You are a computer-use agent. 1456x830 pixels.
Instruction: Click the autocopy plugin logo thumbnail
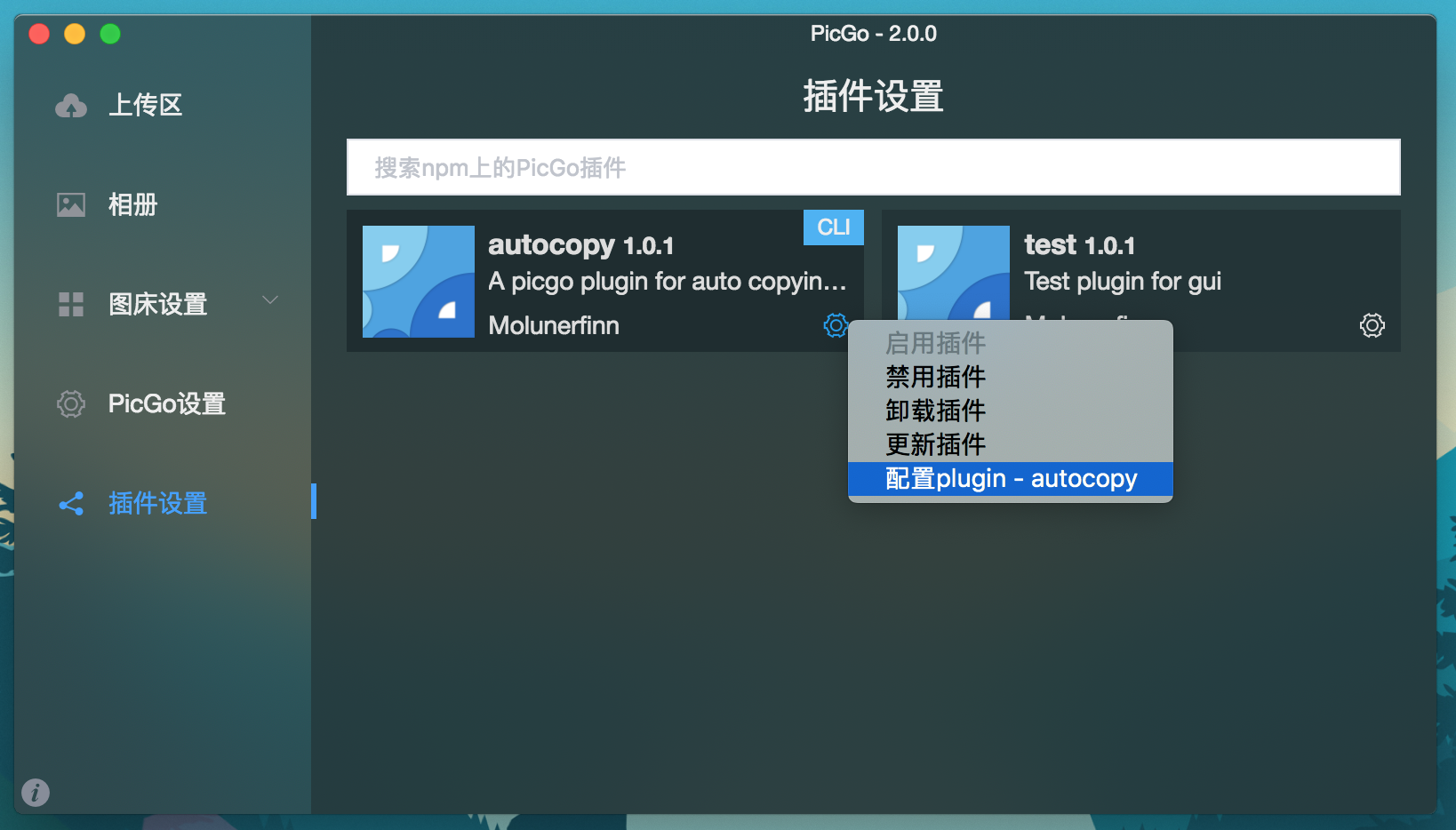[419, 282]
